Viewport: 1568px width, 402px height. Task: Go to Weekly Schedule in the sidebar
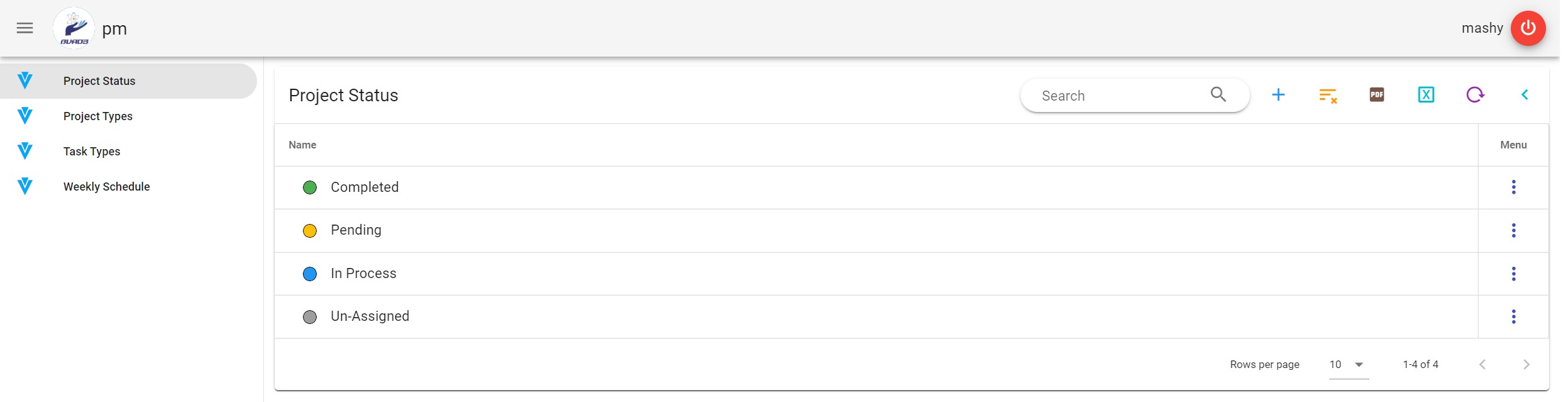tap(106, 187)
